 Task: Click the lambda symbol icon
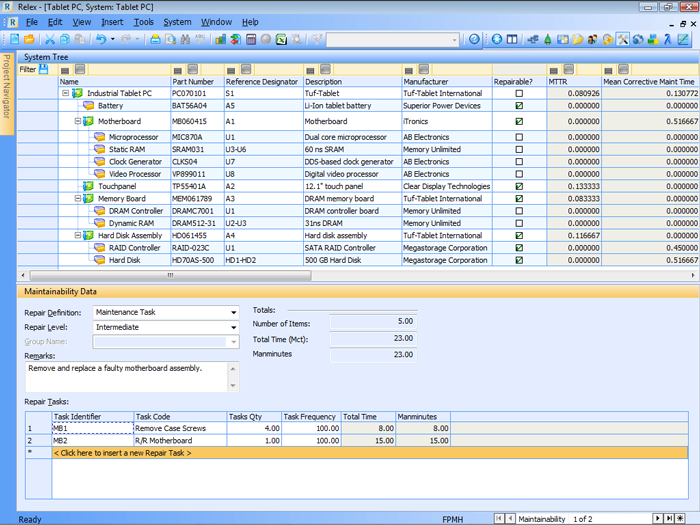tap(668, 39)
